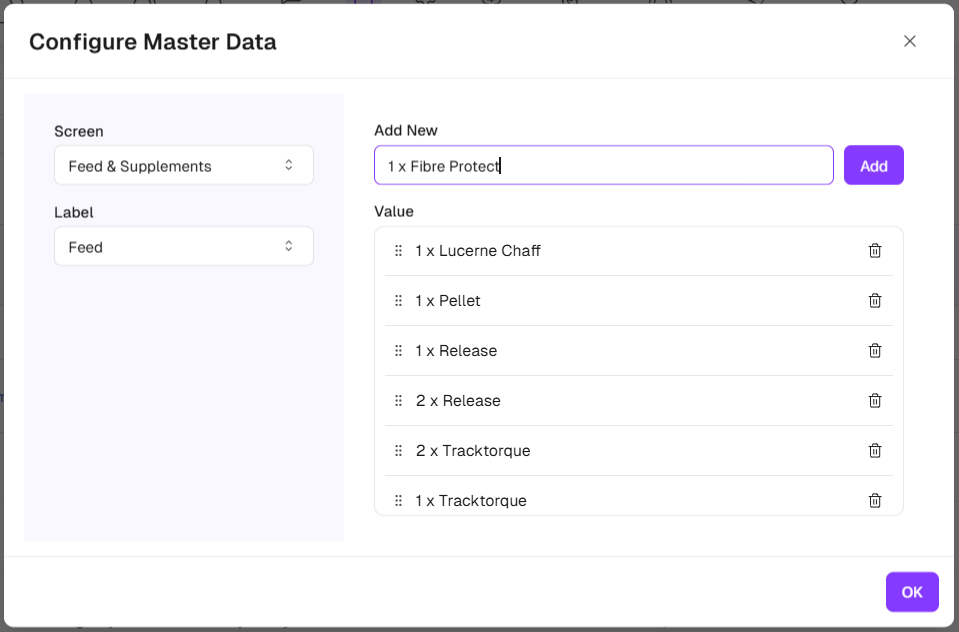Select the 2 x Tracktorque list item text
Image resolution: width=959 pixels, height=632 pixels.
click(473, 451)
